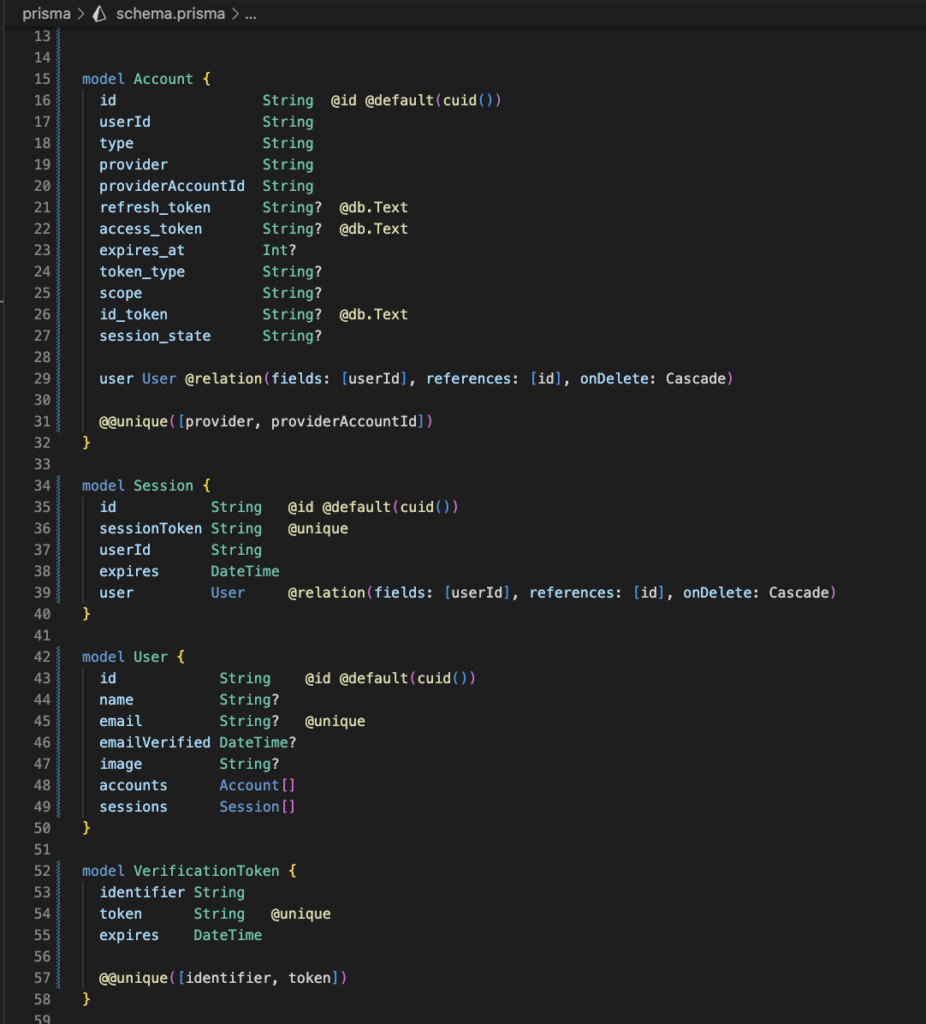Click 'refresh_token' field name
Screen dimensions: 926x1024
click(x=155, y=208)
